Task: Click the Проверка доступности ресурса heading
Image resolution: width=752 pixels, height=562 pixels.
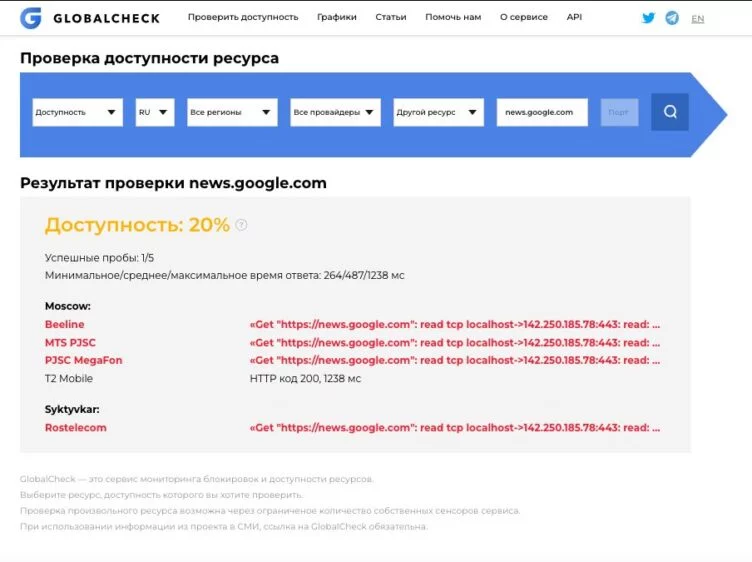Action: coord(149,59)
